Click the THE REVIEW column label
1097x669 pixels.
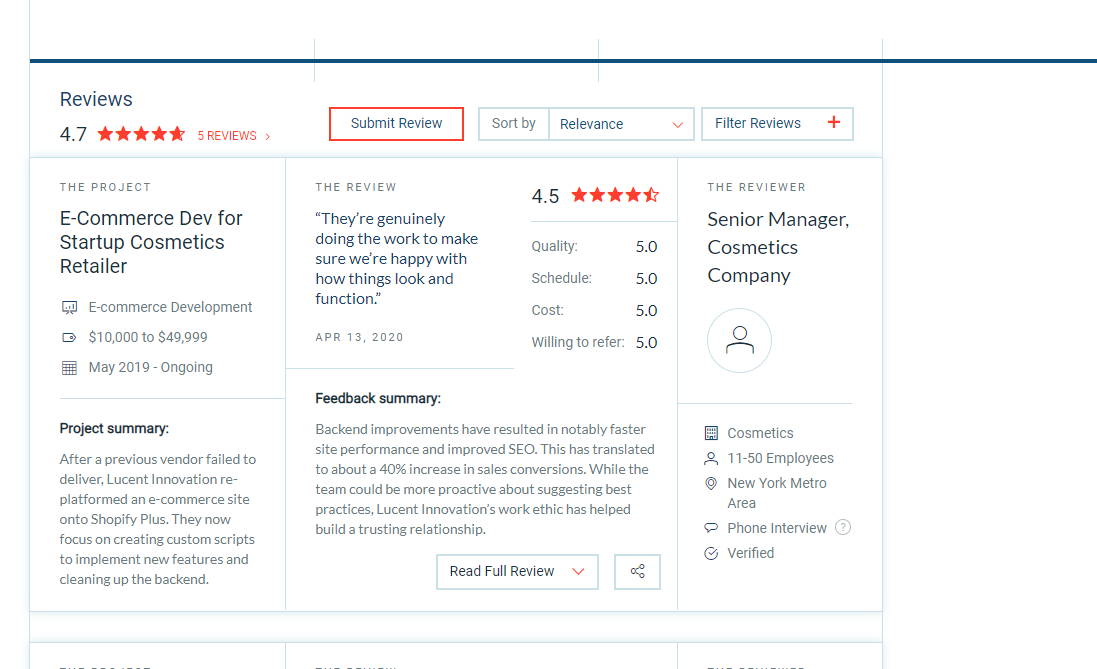click(356, 188)
